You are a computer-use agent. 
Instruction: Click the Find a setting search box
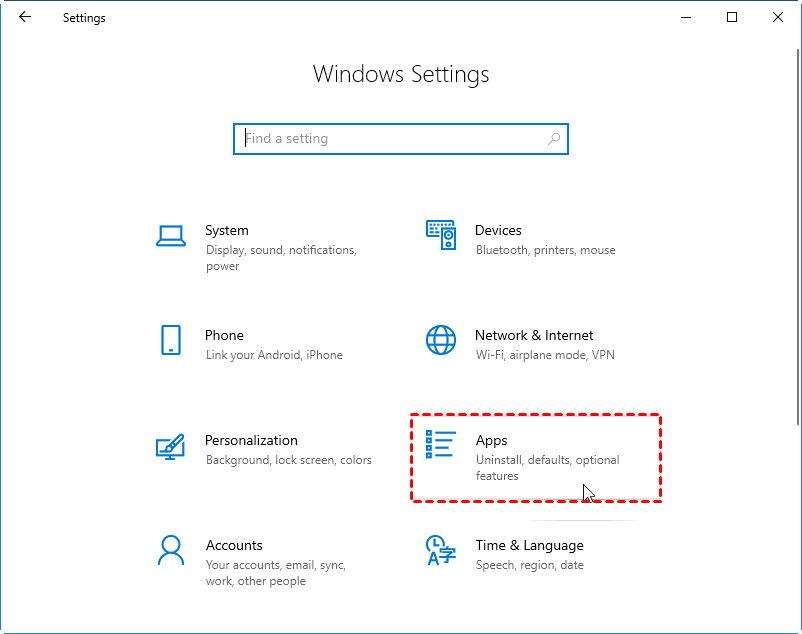click(390, 139)
